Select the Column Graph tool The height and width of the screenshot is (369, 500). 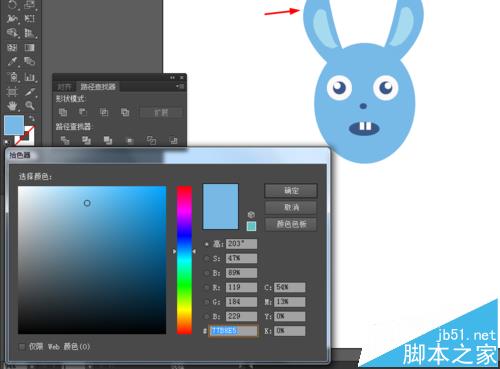pyautogui.click(x=30, y=77)
